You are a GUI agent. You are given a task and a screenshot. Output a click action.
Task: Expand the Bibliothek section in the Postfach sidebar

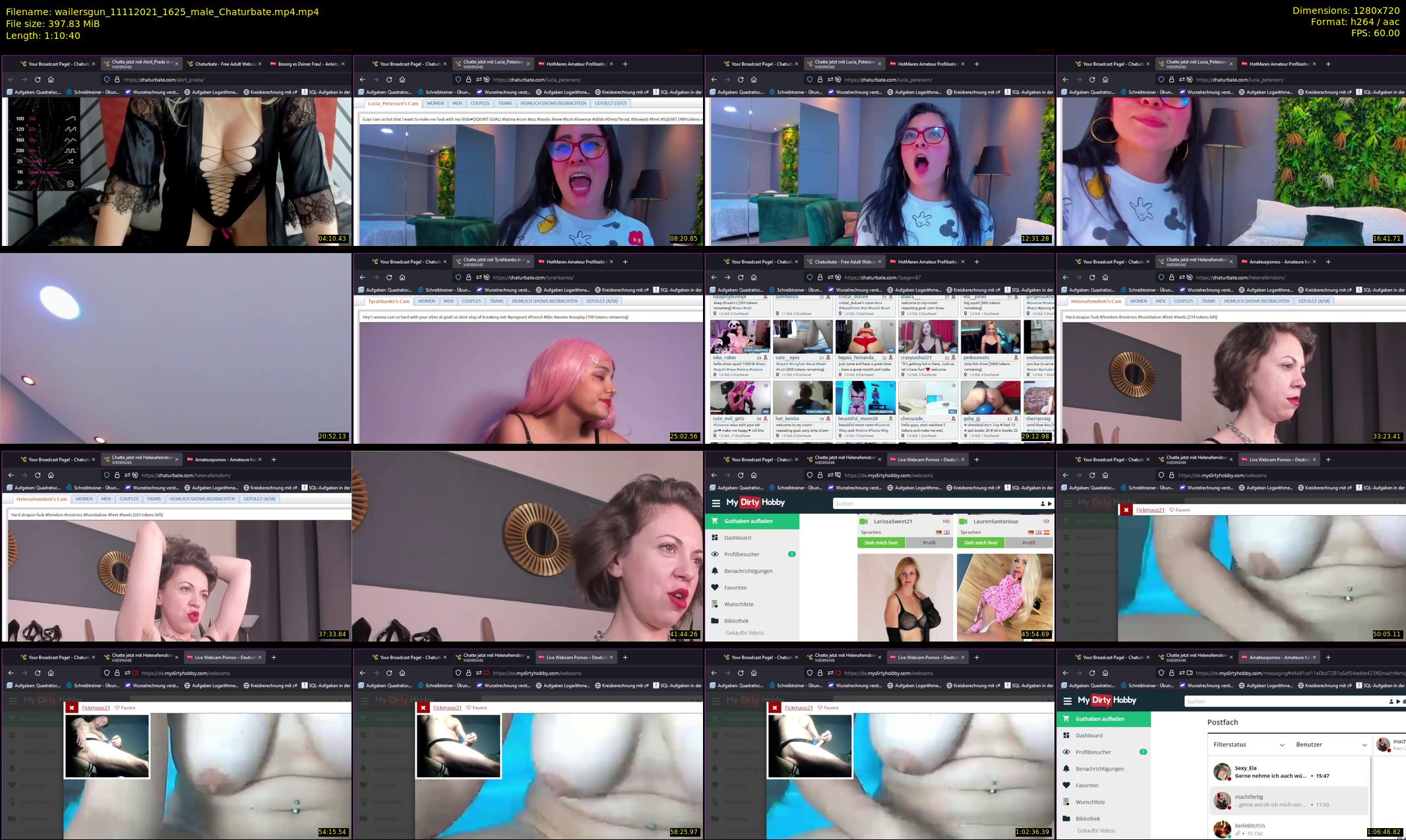[x=1088, y=819]
